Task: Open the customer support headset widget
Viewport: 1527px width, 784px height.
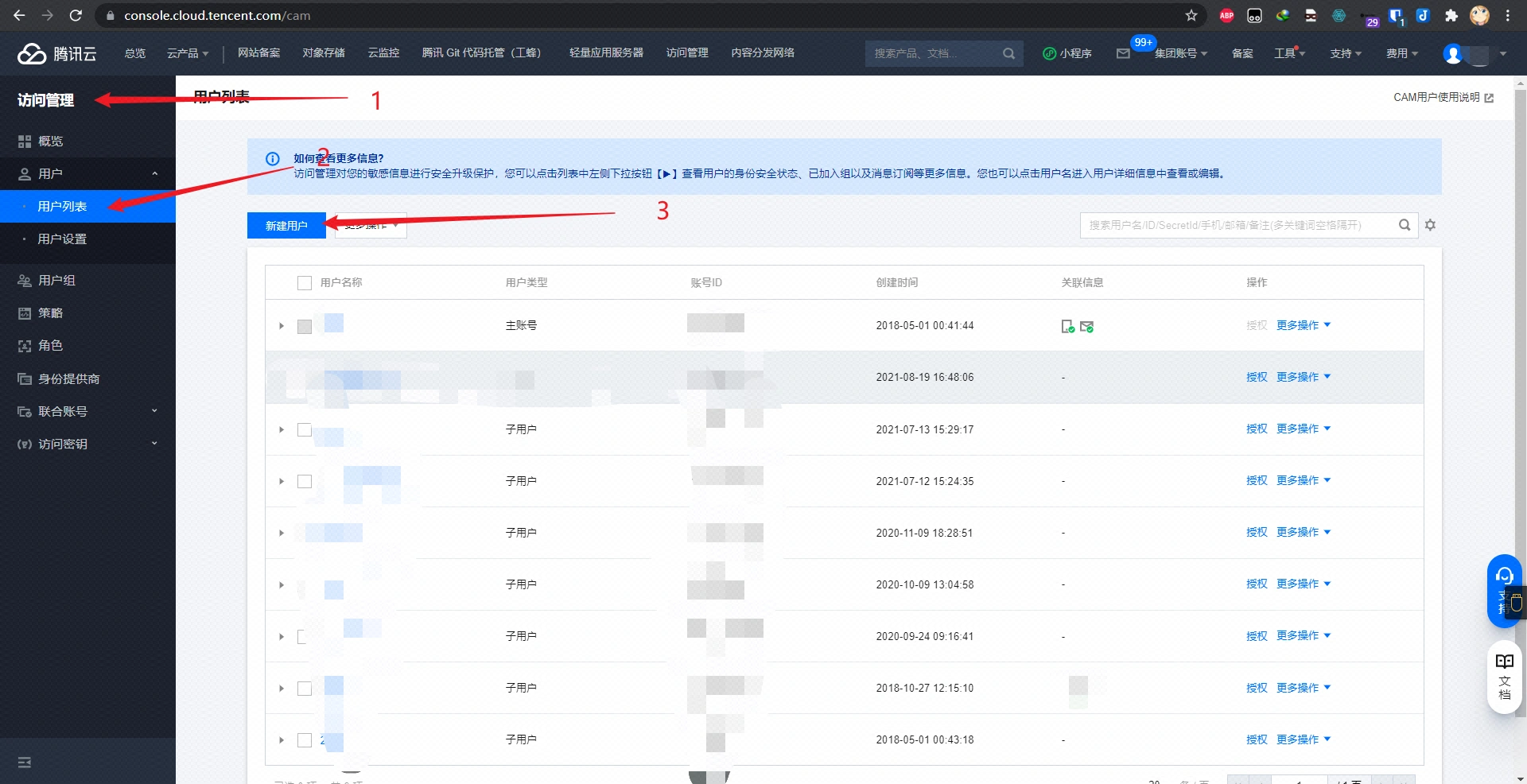Action: tap(1504, 591)
